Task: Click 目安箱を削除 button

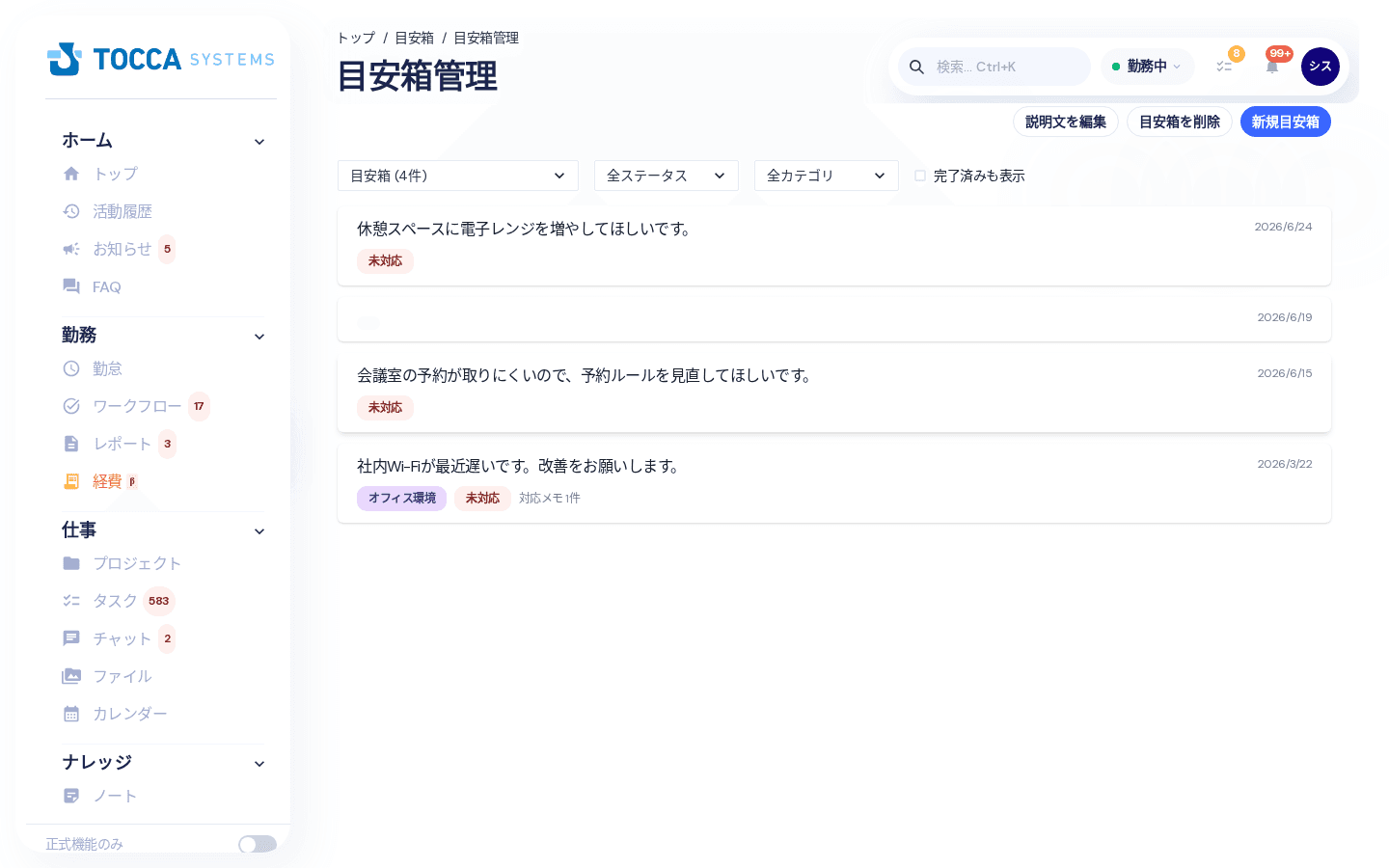Action: tap(1180, 122)
